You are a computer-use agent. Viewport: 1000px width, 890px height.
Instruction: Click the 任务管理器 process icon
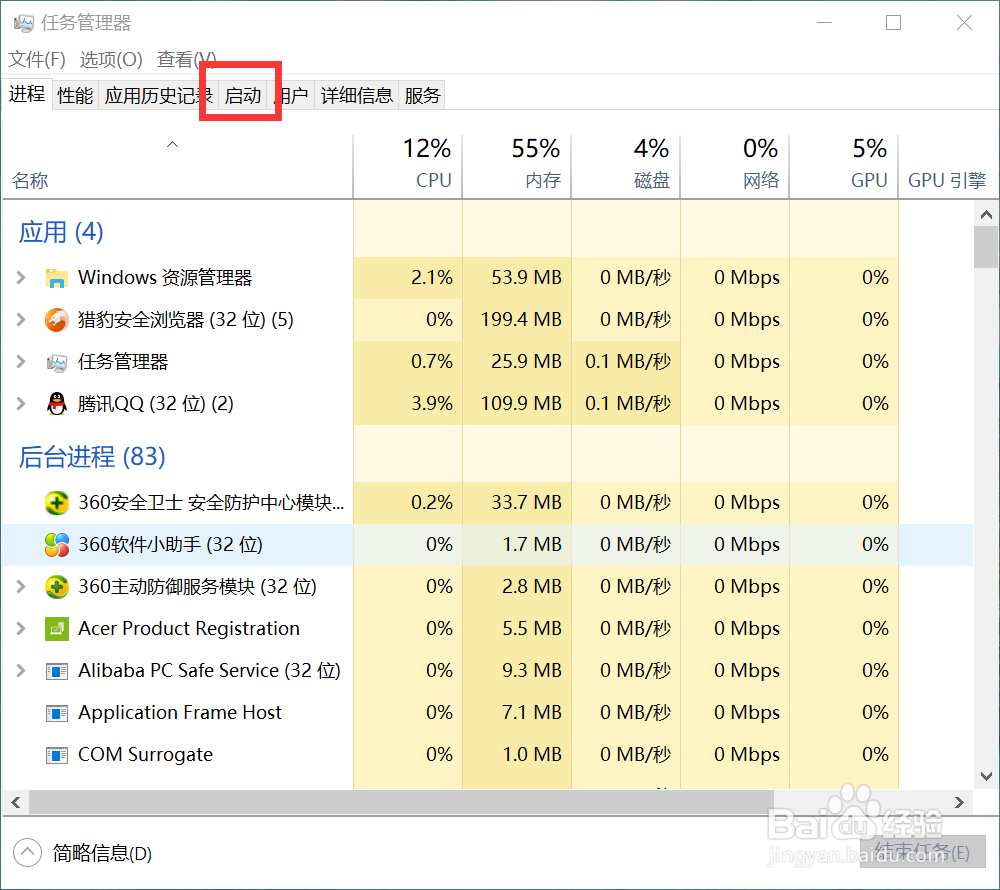tap(57, 361)
